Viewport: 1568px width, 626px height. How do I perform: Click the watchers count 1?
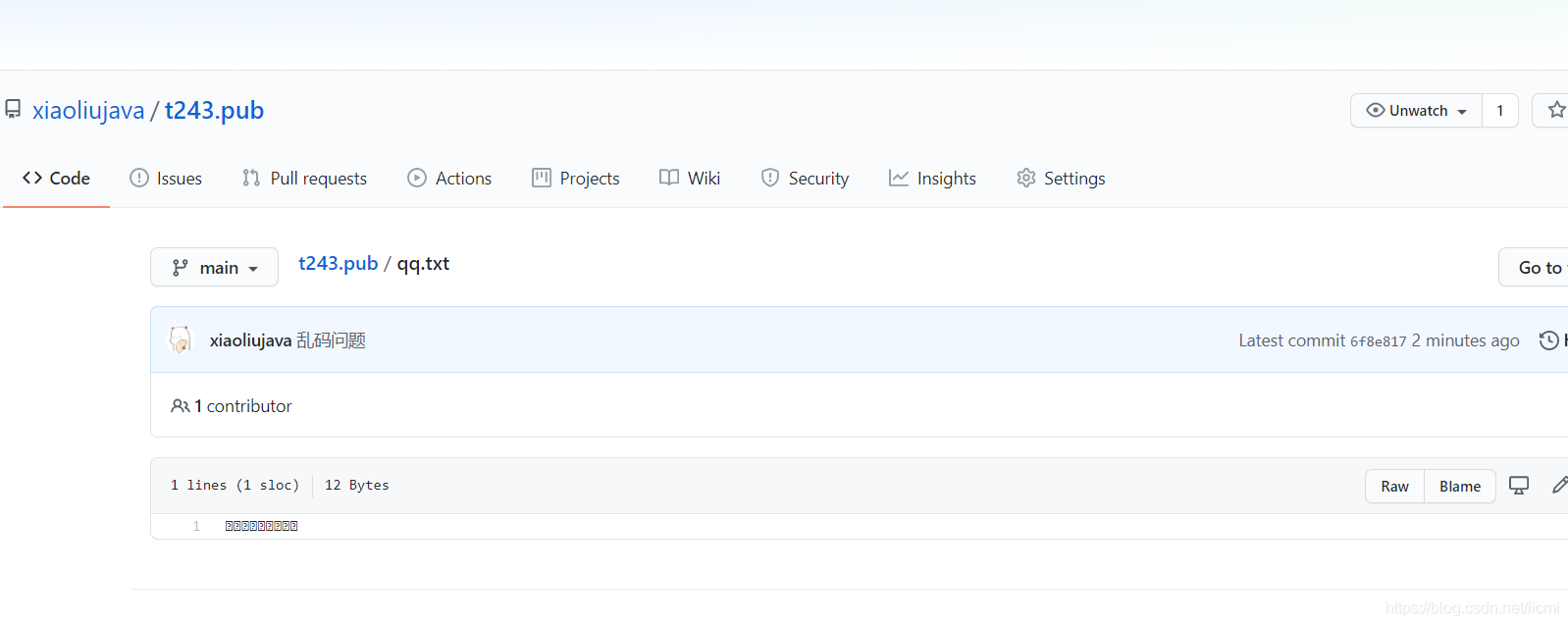1500,111
